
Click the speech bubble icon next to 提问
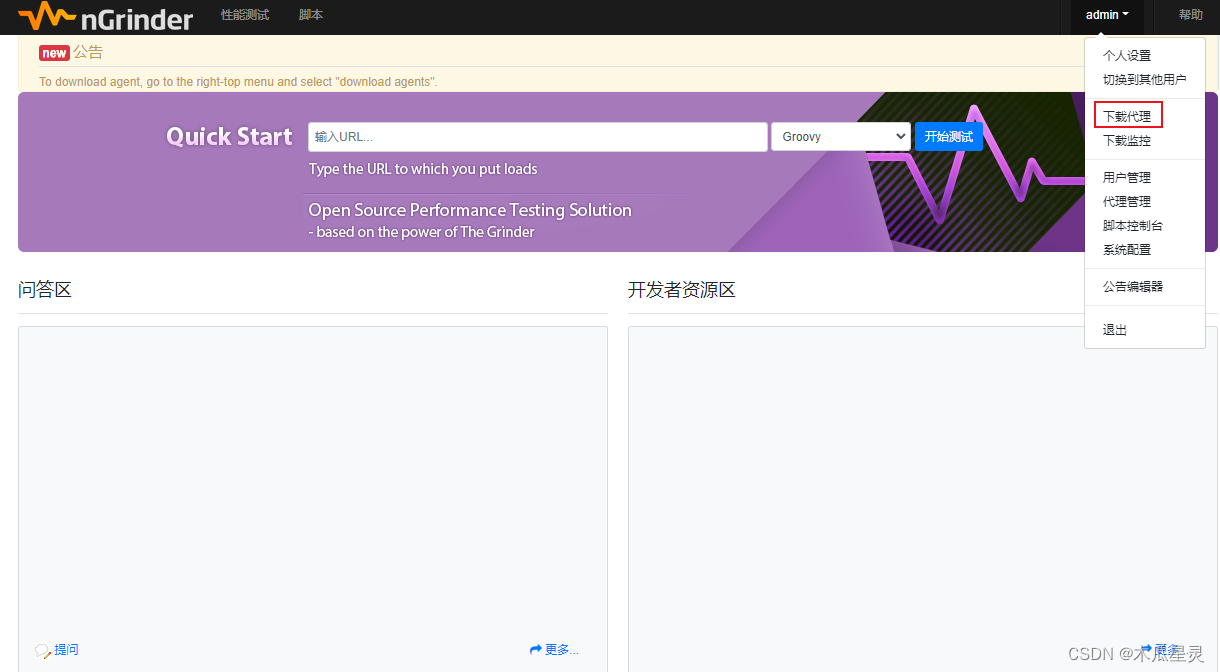[x=42, y=650]
